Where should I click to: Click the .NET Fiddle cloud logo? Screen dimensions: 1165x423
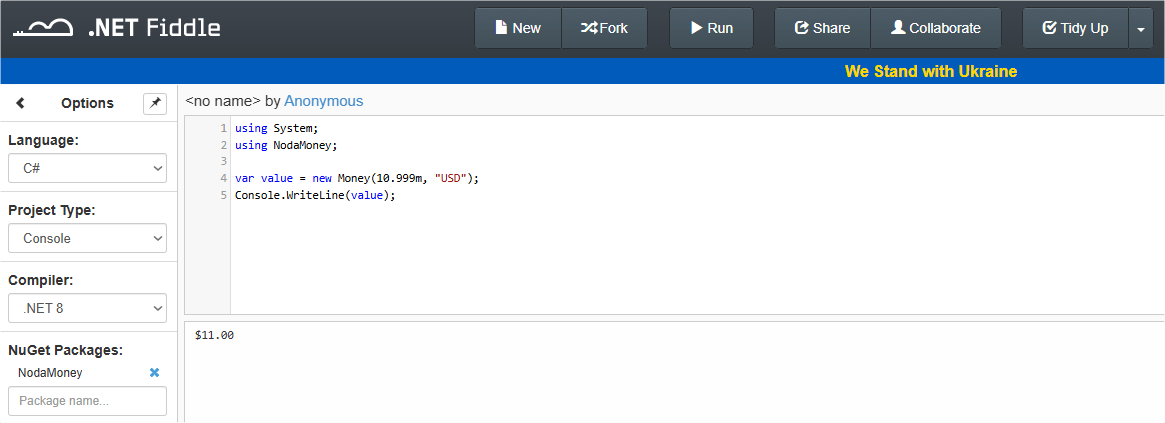(43, 28)
